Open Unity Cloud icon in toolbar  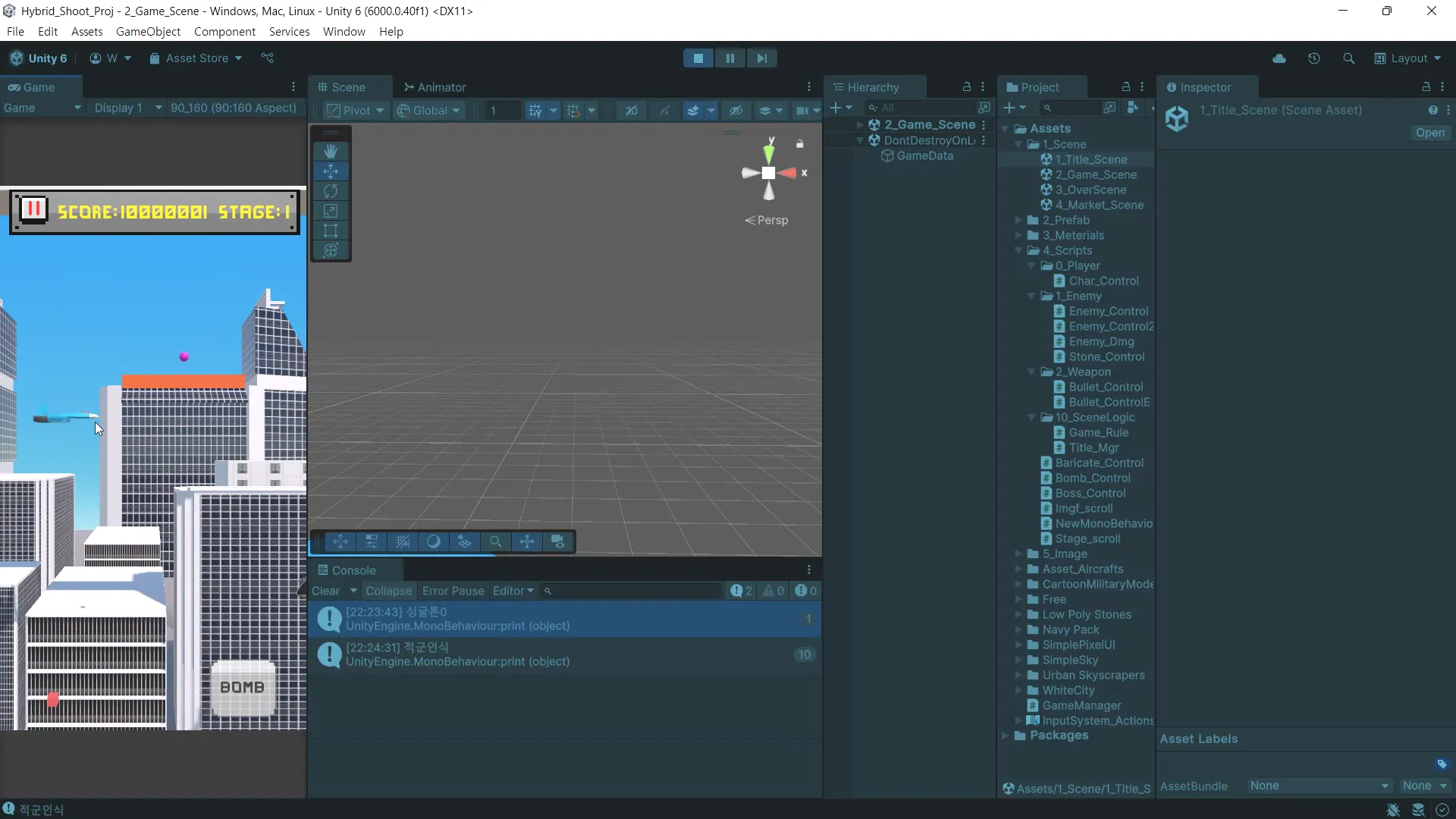coord(1279,58)
